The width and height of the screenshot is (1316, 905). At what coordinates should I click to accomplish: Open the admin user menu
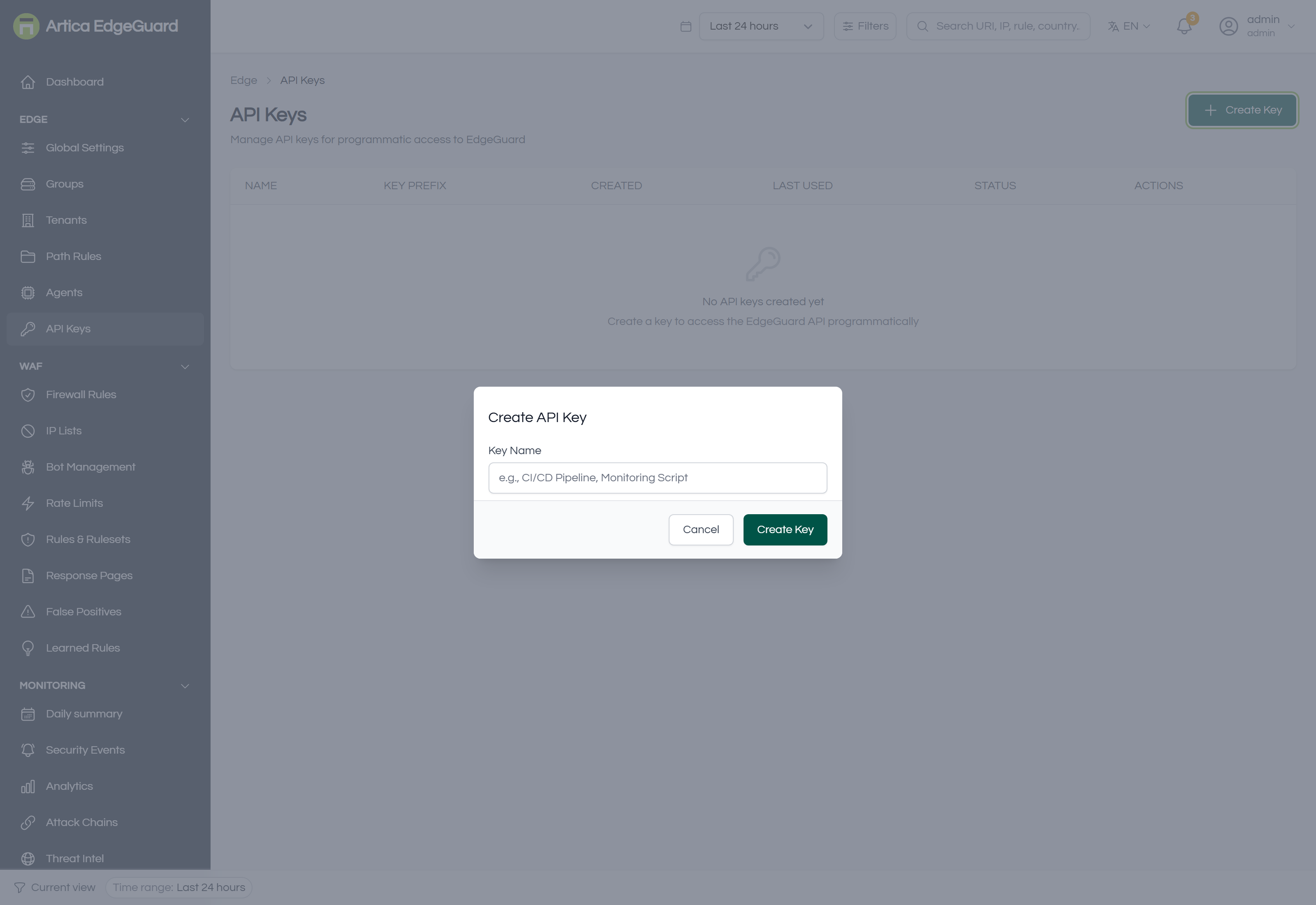click(x=1257, y=26)
